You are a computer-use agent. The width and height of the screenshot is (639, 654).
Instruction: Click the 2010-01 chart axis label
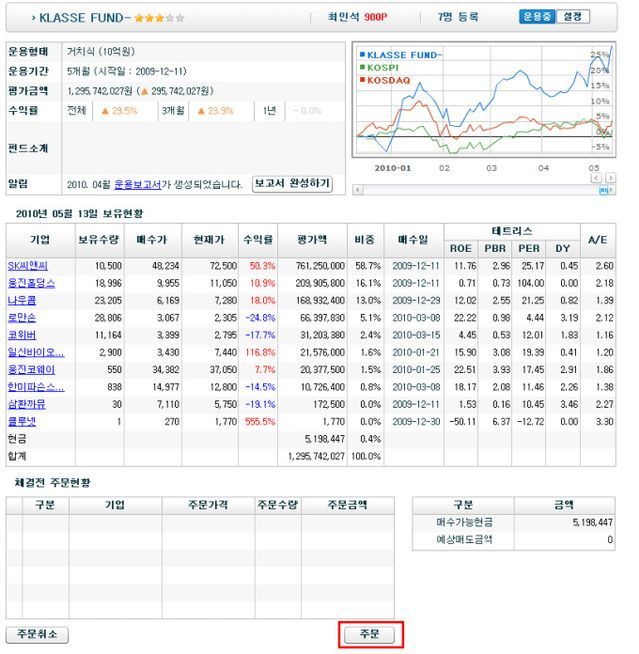click(x=392, y=168)
